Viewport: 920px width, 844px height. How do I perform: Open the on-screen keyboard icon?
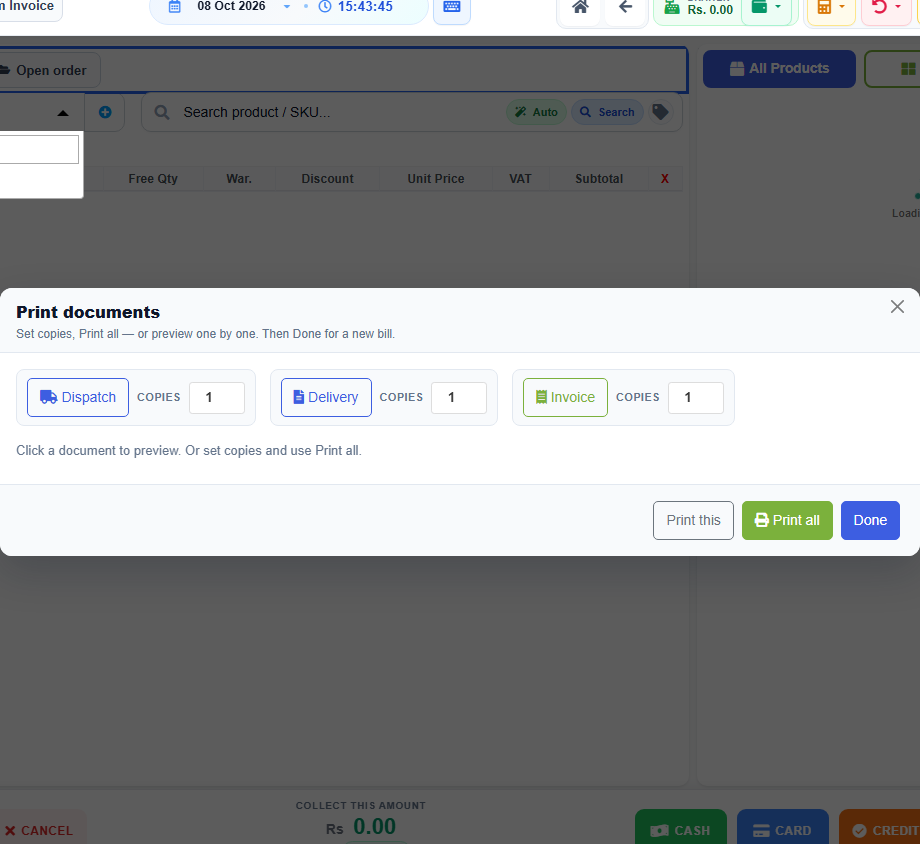click(x=452, y=8)
